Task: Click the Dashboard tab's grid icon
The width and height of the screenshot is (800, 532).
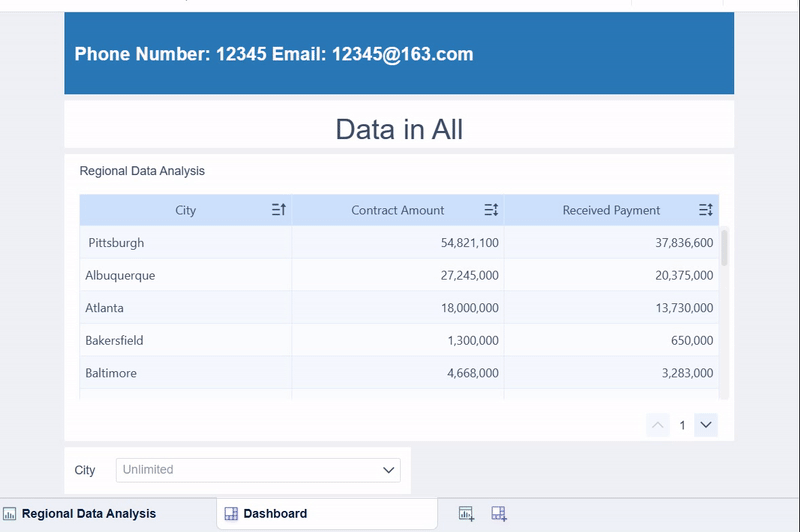Action: click(x=231, y=514)
